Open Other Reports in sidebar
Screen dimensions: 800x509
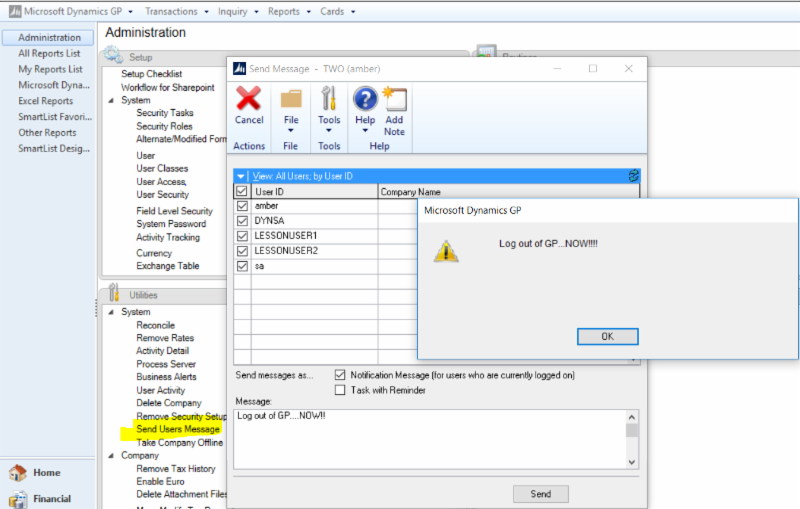tap(47, 133)
